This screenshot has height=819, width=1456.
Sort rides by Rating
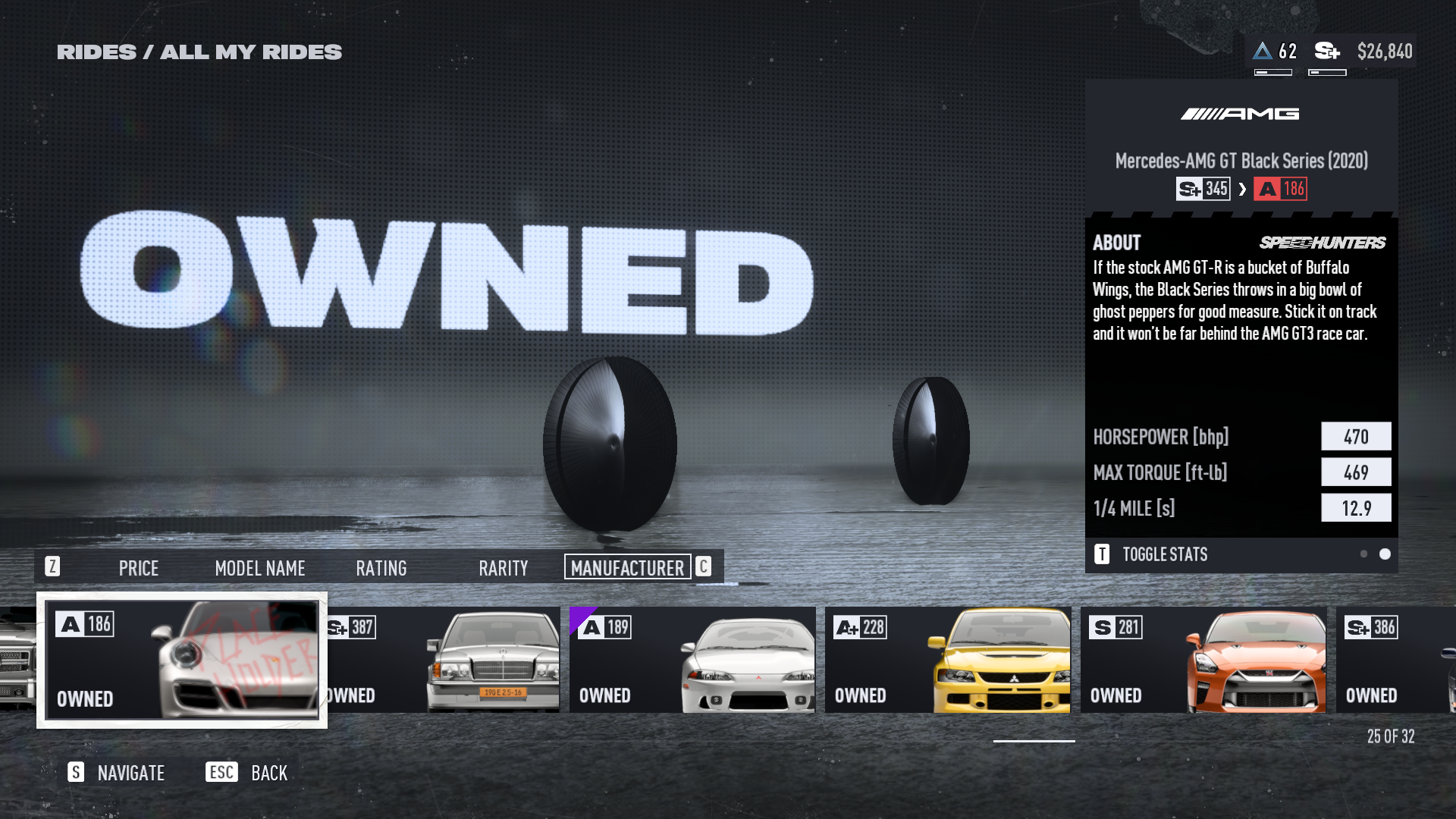381,568
